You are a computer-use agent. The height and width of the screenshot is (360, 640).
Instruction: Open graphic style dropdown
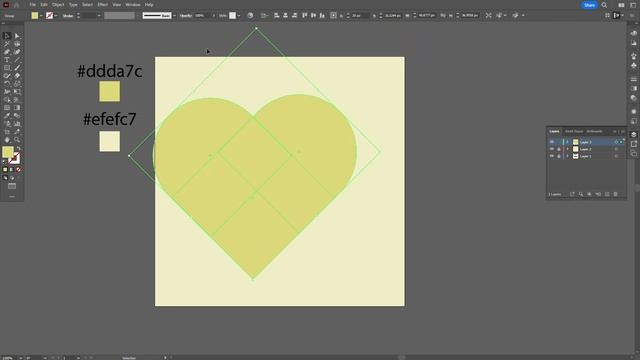239,16
